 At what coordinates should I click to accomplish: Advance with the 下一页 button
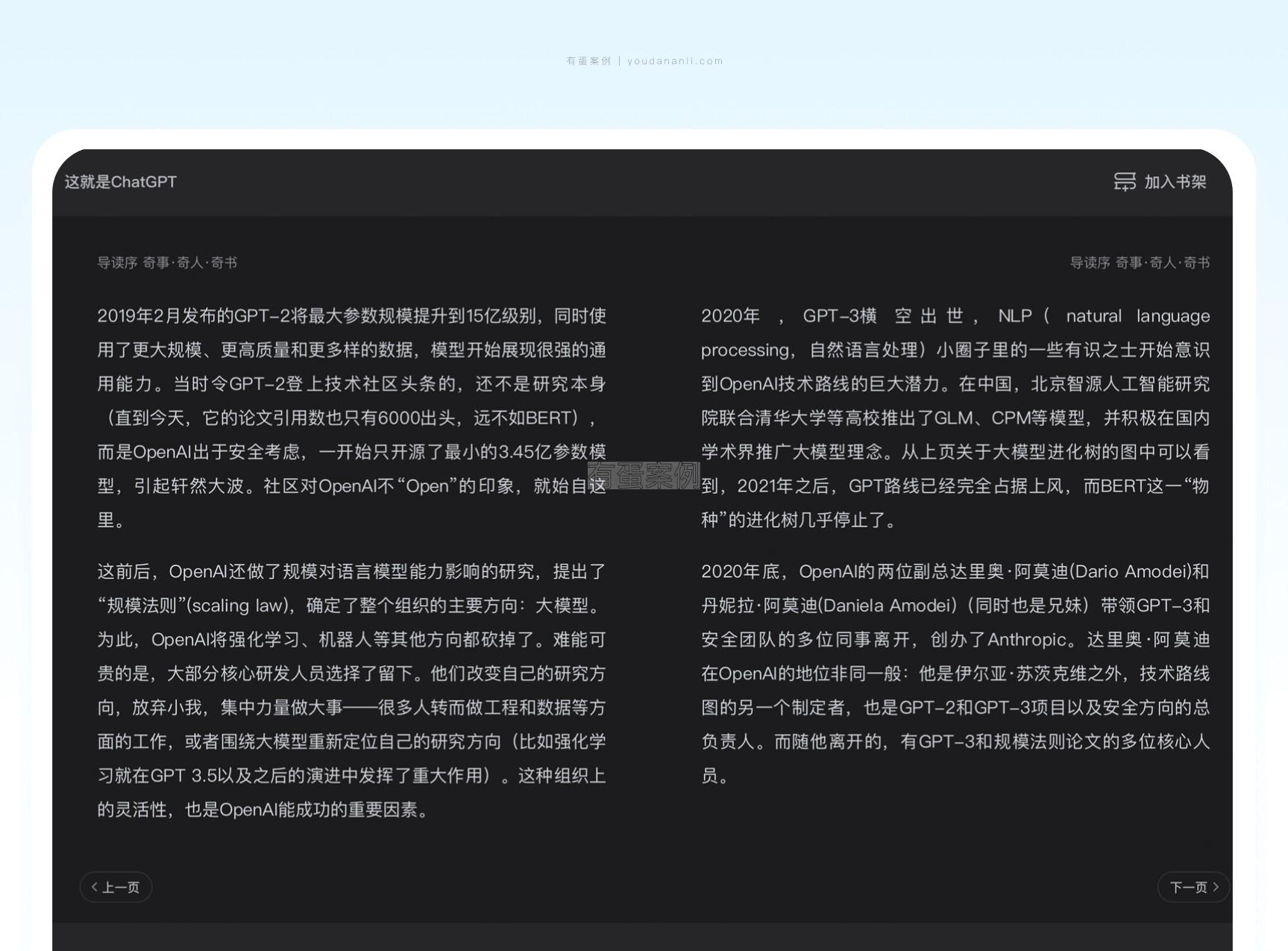coord(1193,887)
